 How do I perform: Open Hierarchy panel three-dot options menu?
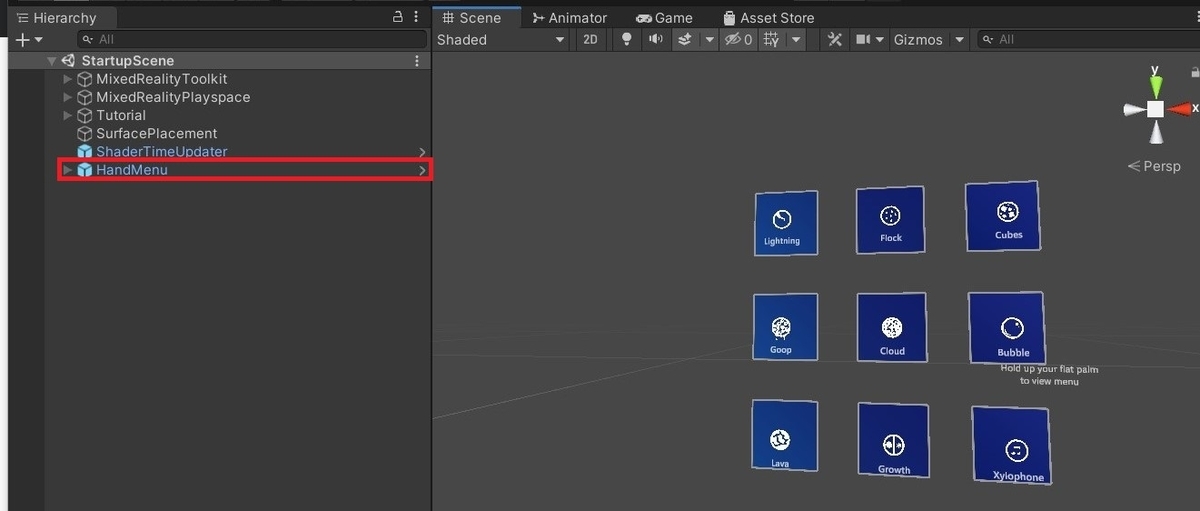pos(417,17)
